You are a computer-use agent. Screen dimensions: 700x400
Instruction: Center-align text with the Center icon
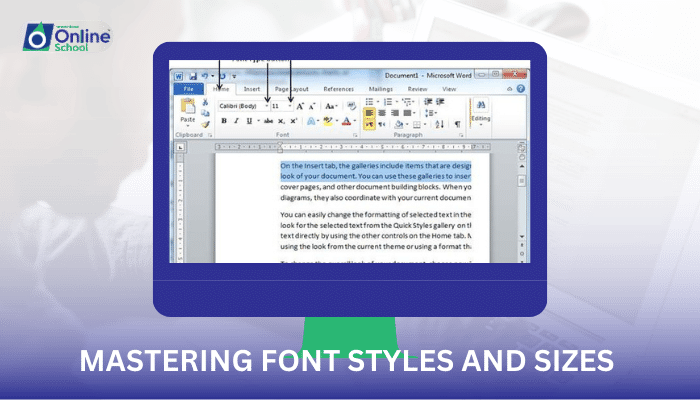click(382, 113)
